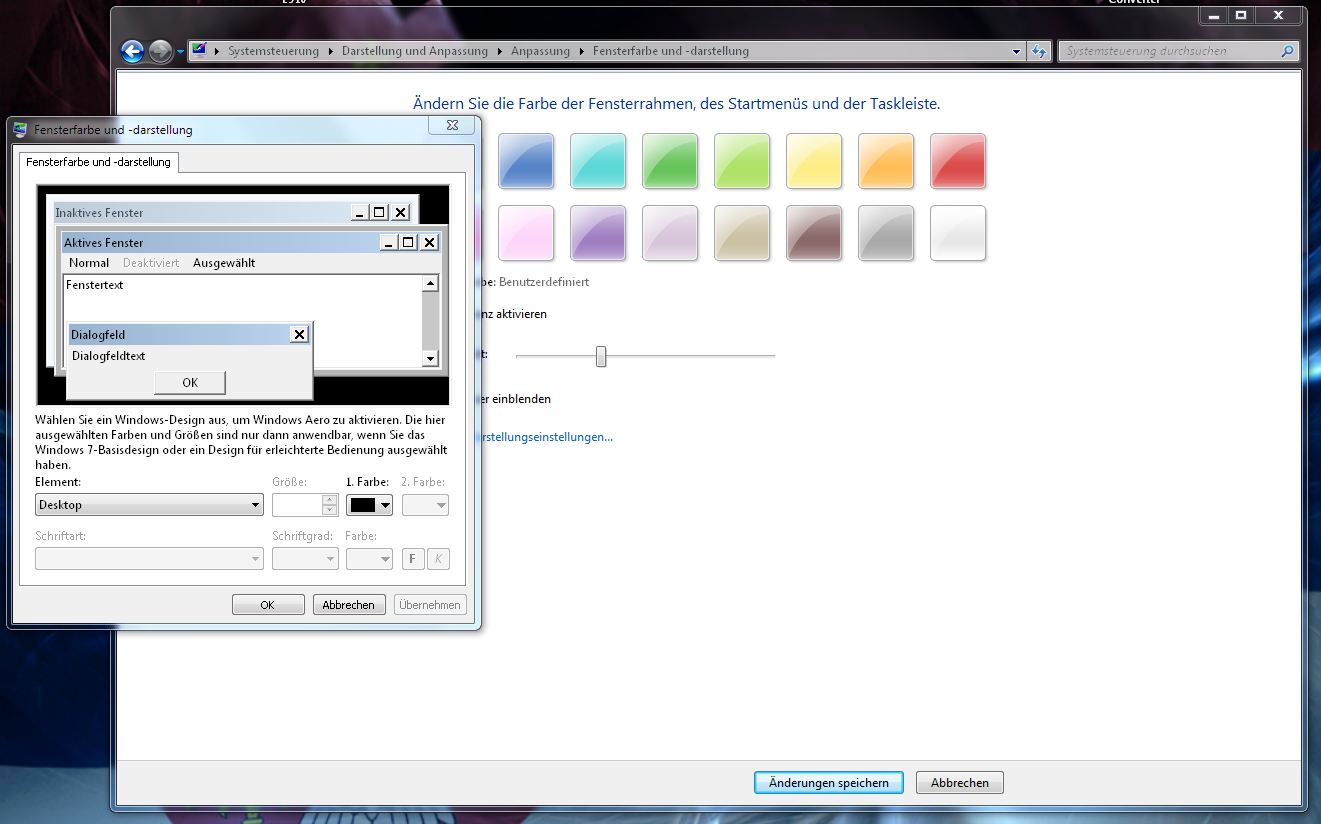Select the gray color swatch
The width and height of the screenshot is (1321, 824).
[x=886, y=233]
